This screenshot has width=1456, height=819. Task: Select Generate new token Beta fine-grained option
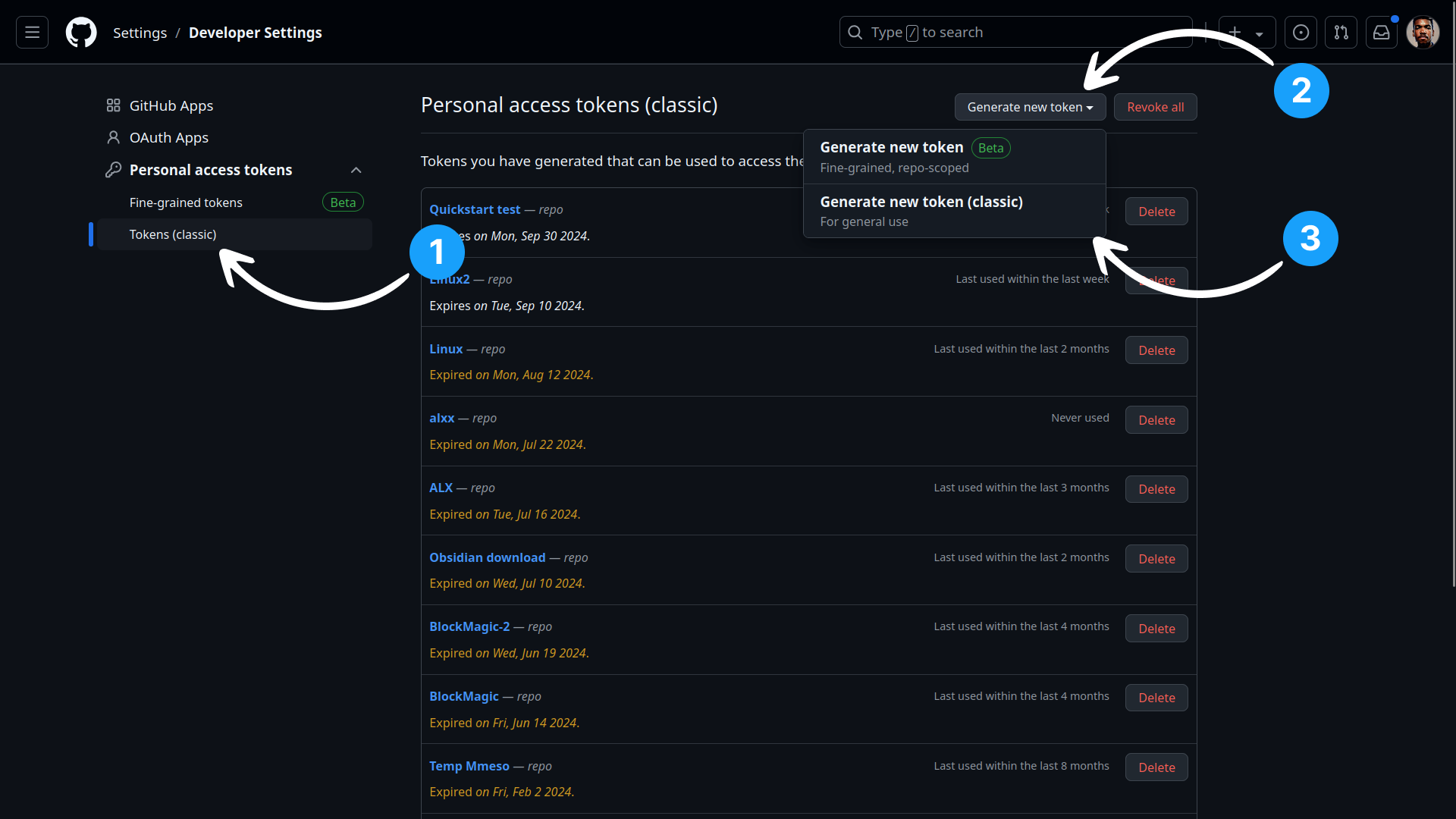click(x=954, y=157)
